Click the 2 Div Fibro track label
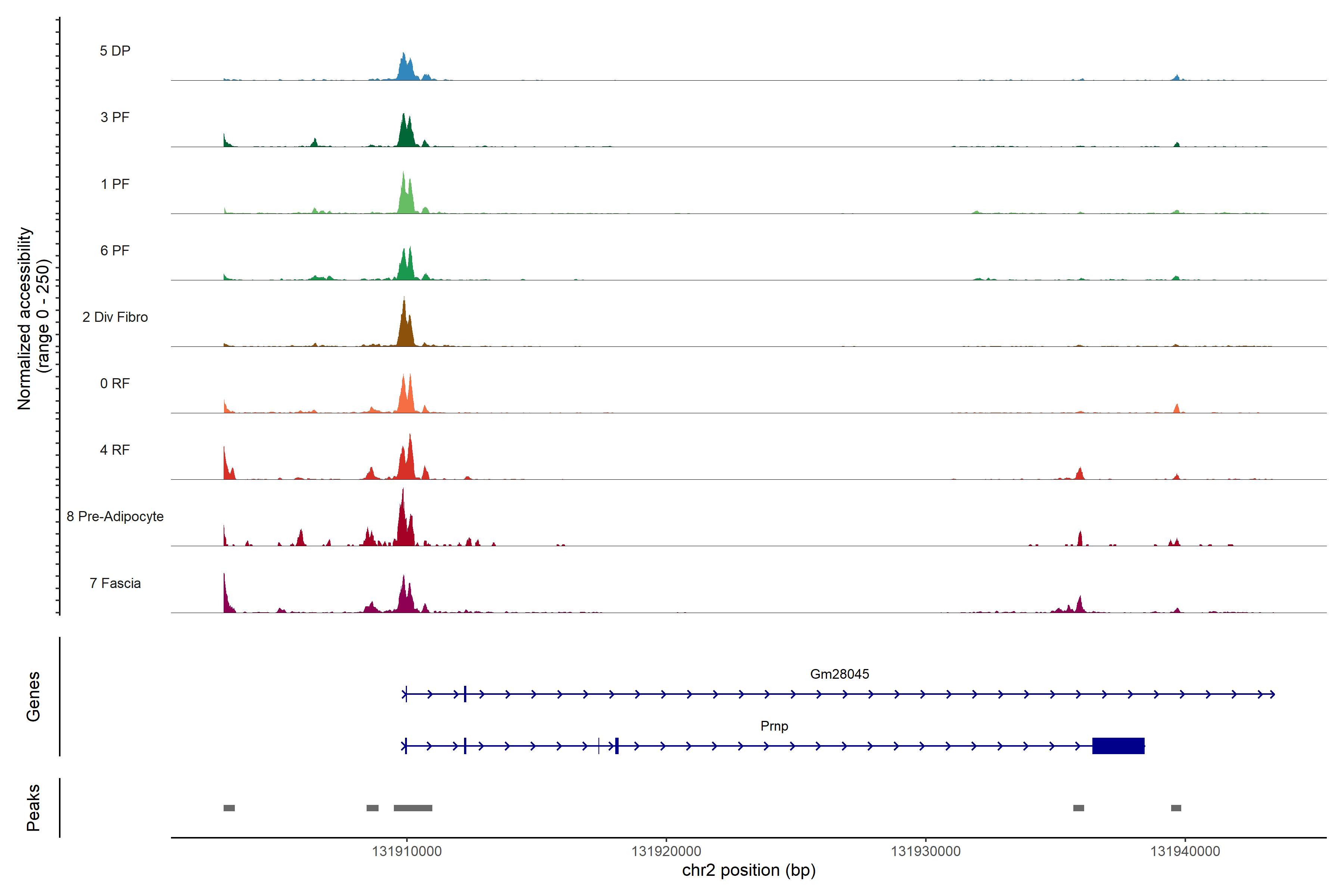This screenshot has height=896, width=1344. (115, 317)
